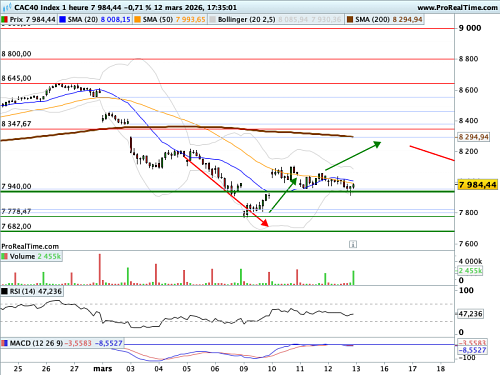The height and width of the screenshot is (375, 500).
Task: Click the latest green volume bar
Action: click(x=353, y=278)
